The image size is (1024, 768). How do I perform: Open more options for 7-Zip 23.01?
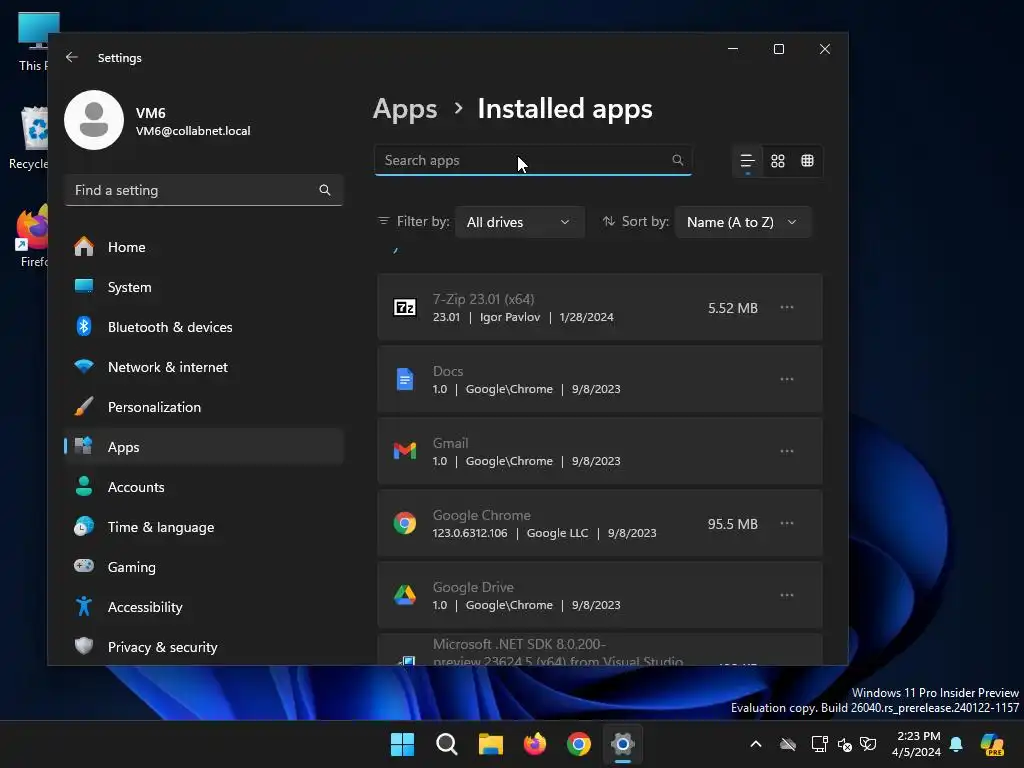[x=787, y=307]
